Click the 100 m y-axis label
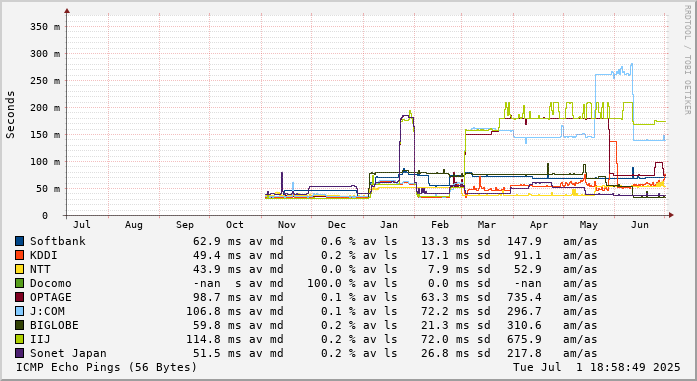The height and width of the screenshot is (381, 697). point(45,162)
